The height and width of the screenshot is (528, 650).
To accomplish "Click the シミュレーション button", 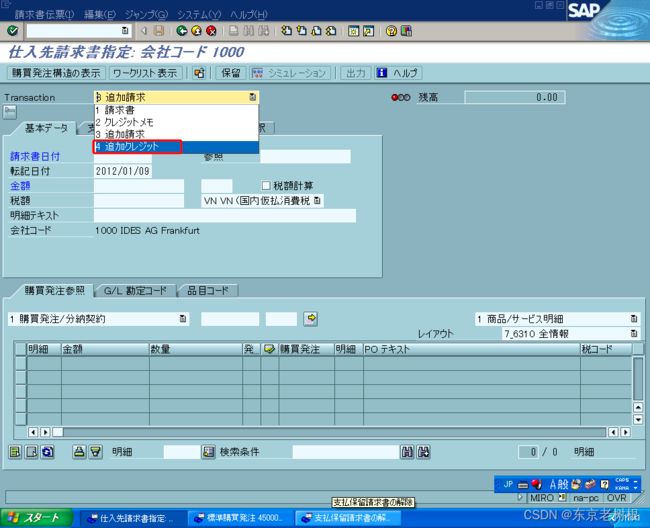I will coord(290,73).
